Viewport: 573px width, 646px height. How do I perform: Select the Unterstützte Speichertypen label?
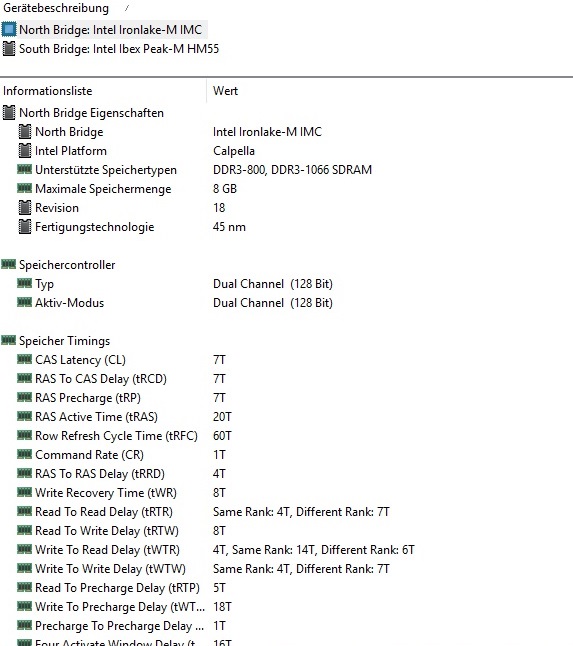tap(106, 170)
